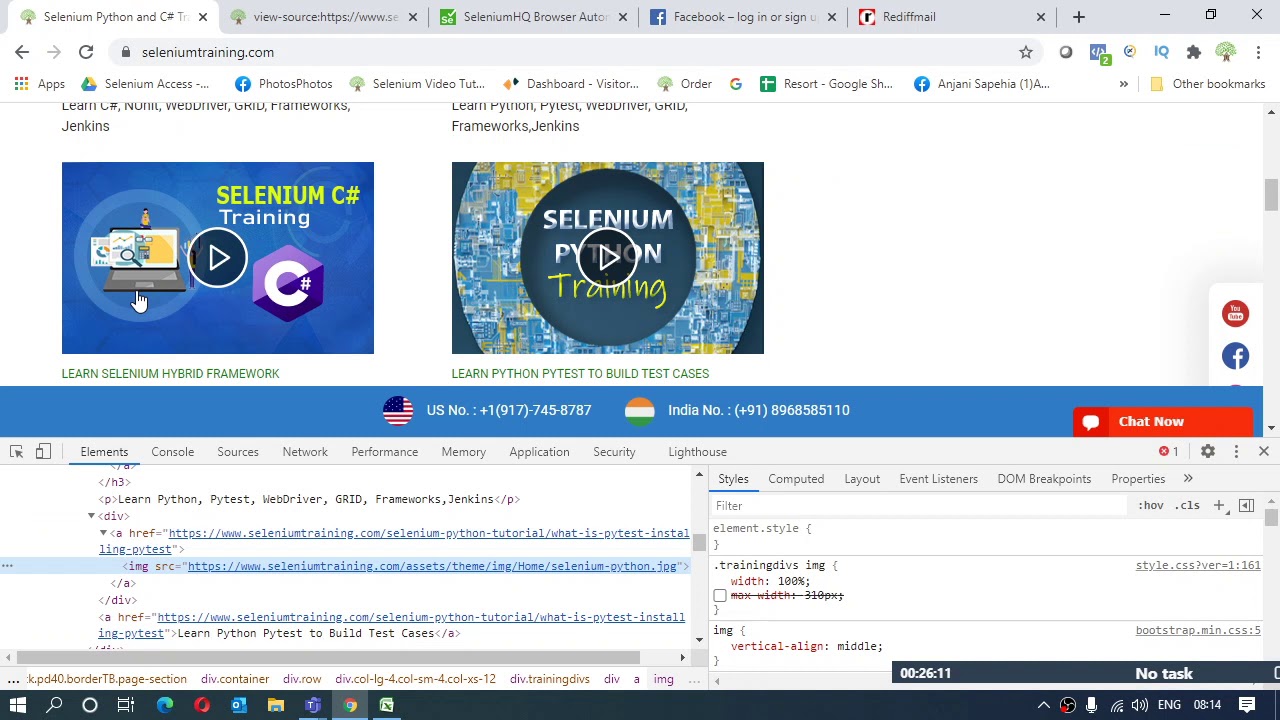Open PhotosPhotos bookmark
Screen dimensions: 1280x720
[283, 84]
